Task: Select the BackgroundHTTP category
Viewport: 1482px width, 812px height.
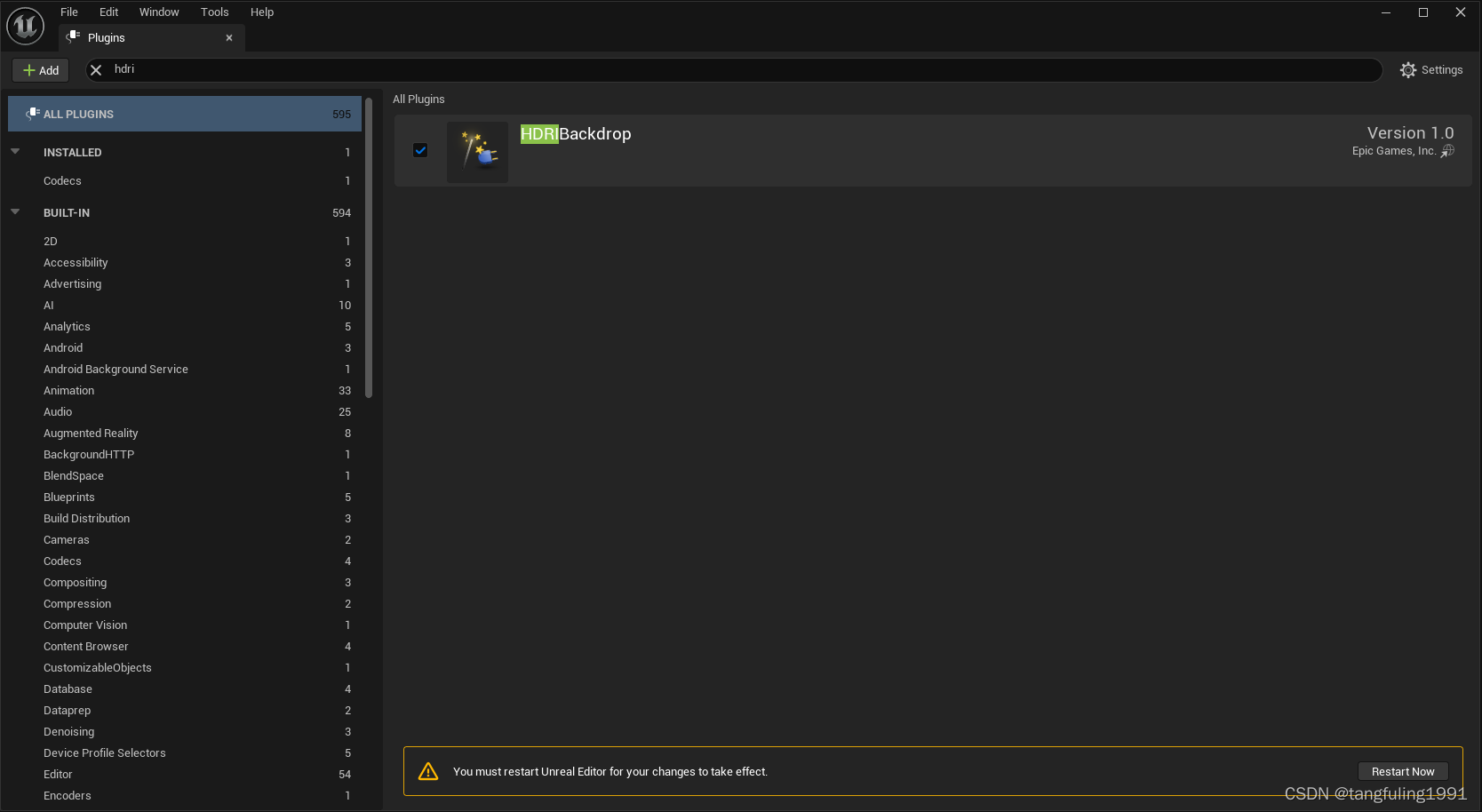Action: click(185, 454)
